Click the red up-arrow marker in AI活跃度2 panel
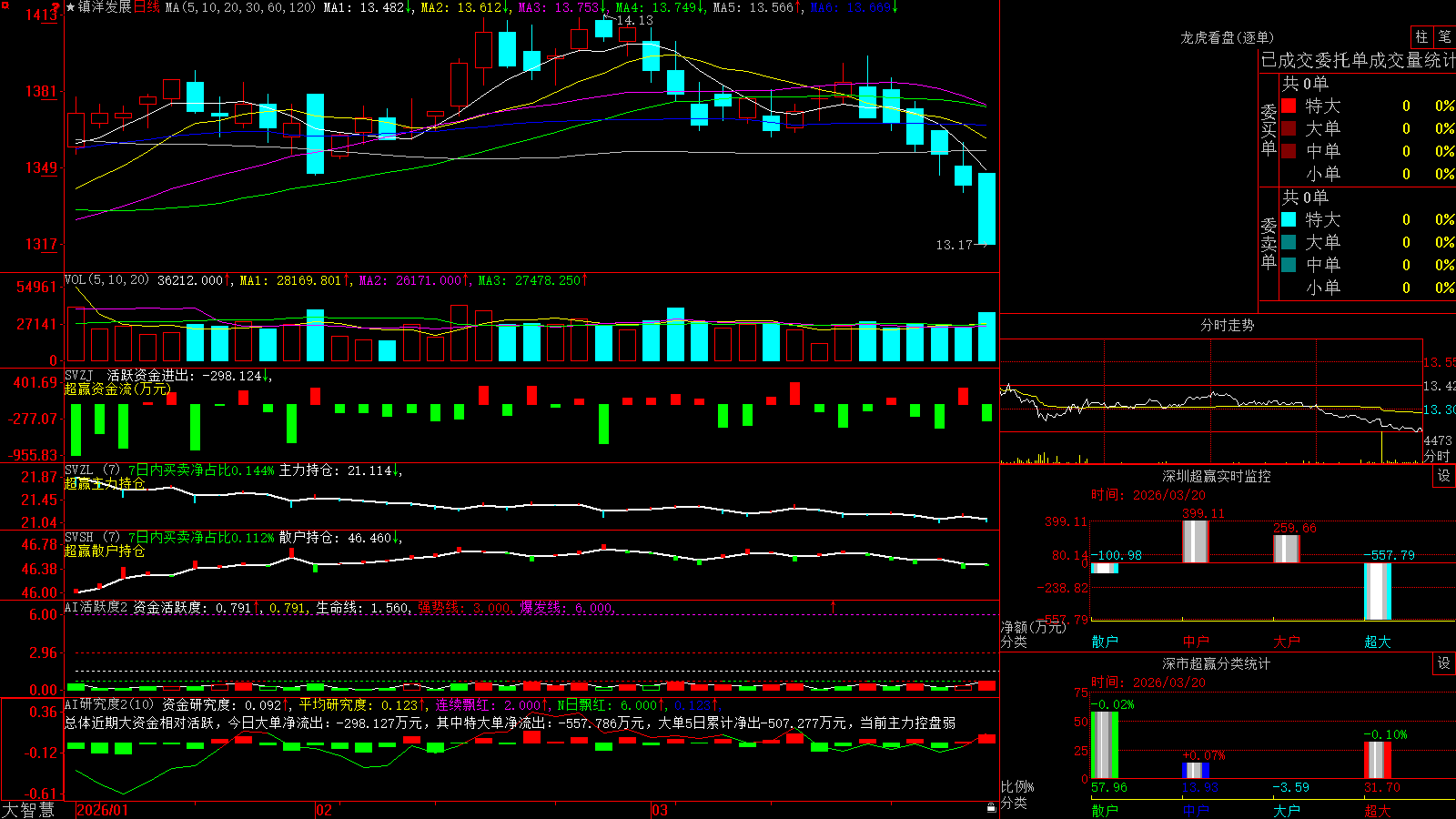1456x819 pixels. (833, 605)
